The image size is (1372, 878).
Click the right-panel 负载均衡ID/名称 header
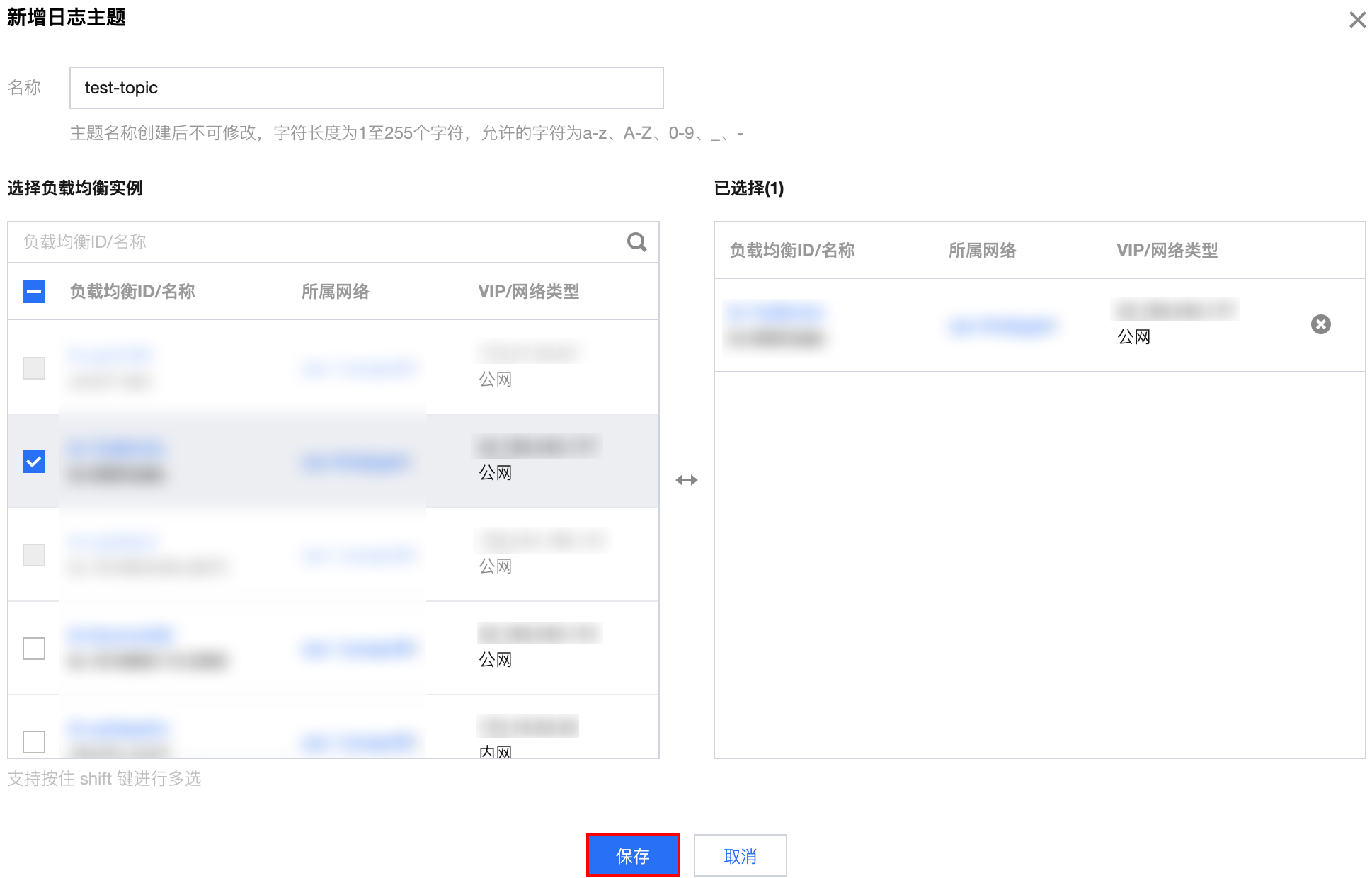[x=791, y=251]
